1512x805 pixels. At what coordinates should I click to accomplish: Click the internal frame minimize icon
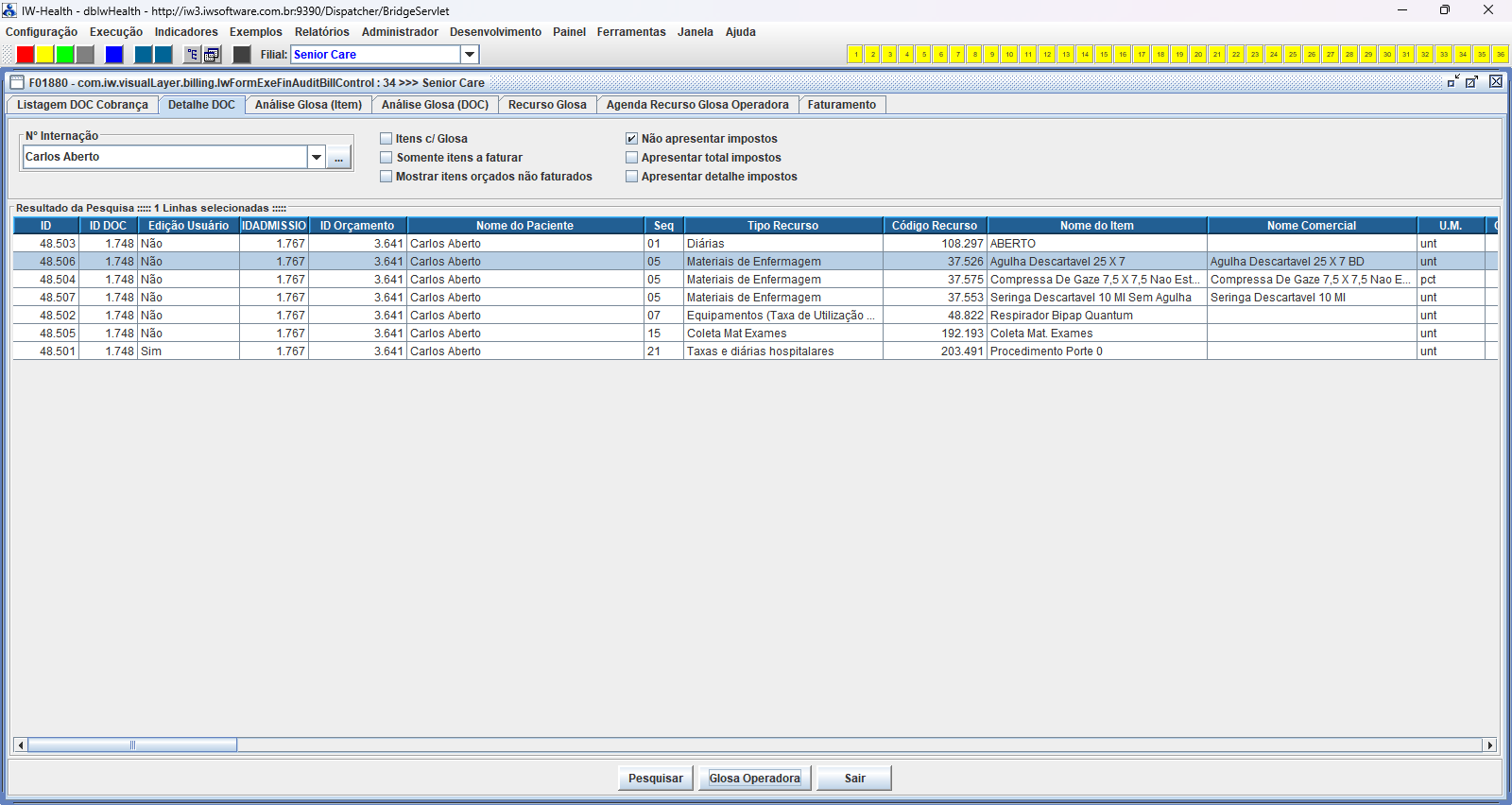coord(1453,82)
